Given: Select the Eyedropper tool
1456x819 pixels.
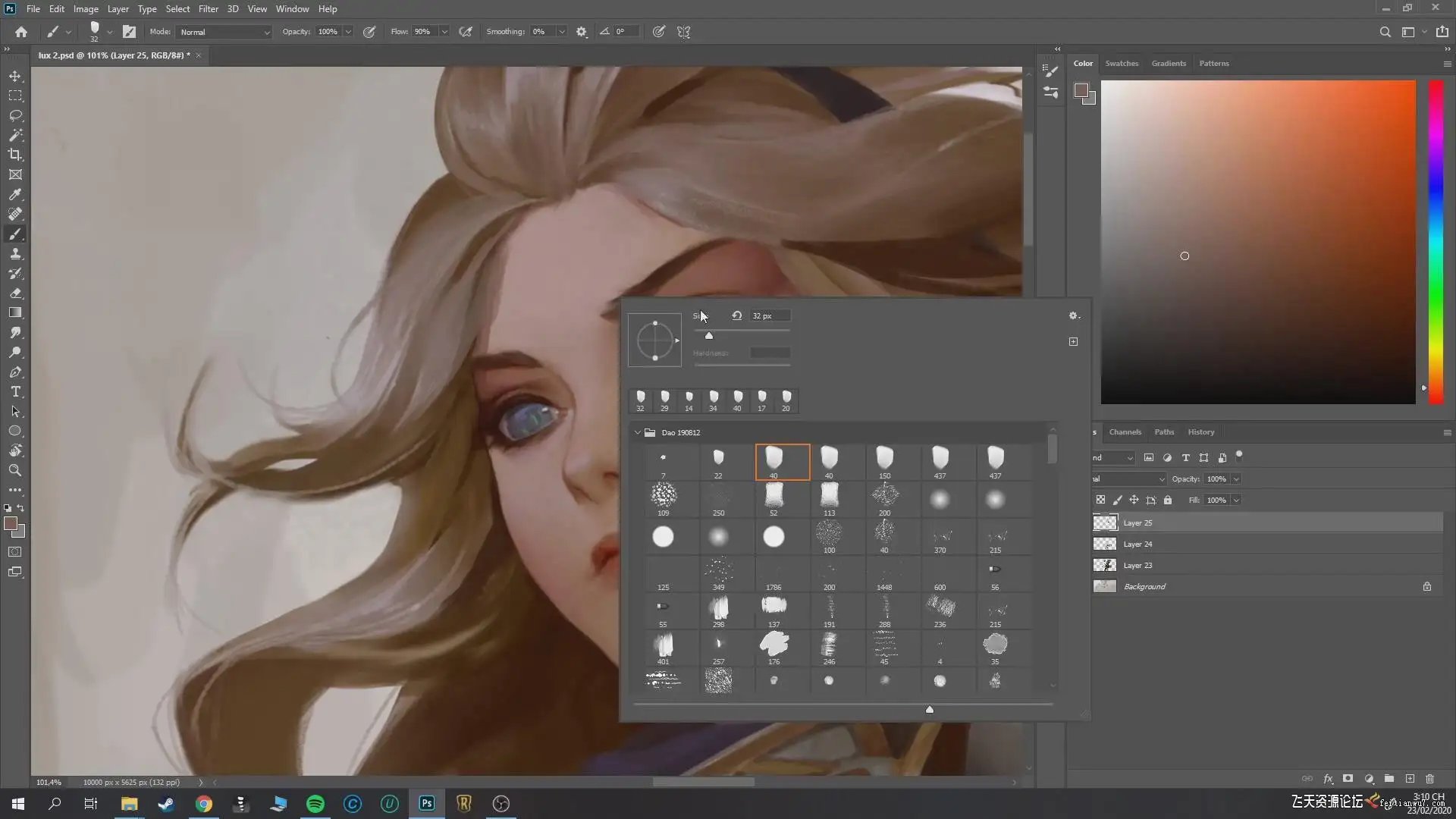Looking at the screenshot, I should [x=15, y=194].
